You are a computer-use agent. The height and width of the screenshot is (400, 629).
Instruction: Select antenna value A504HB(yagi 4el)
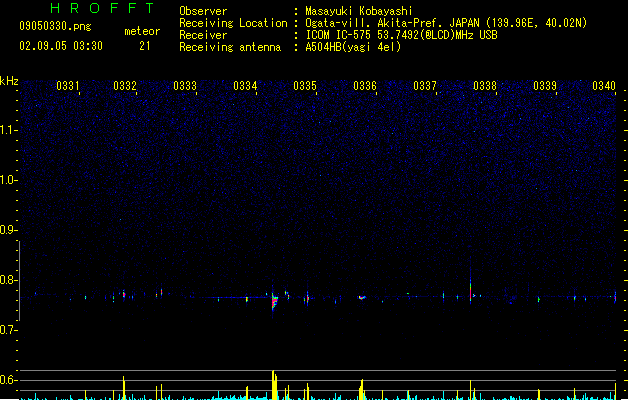pyautogui.click(x=353, y=47)
